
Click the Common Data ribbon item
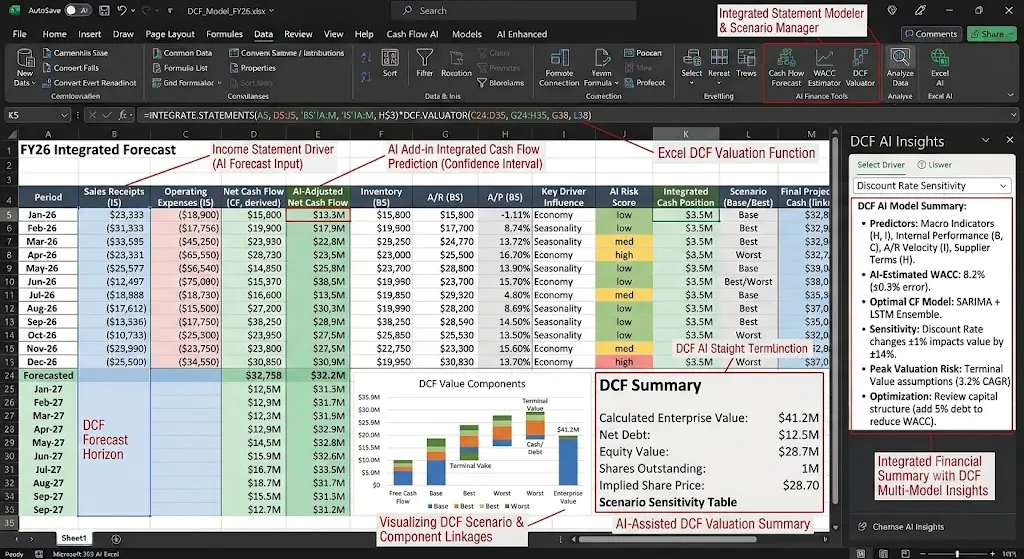[182, 53]
